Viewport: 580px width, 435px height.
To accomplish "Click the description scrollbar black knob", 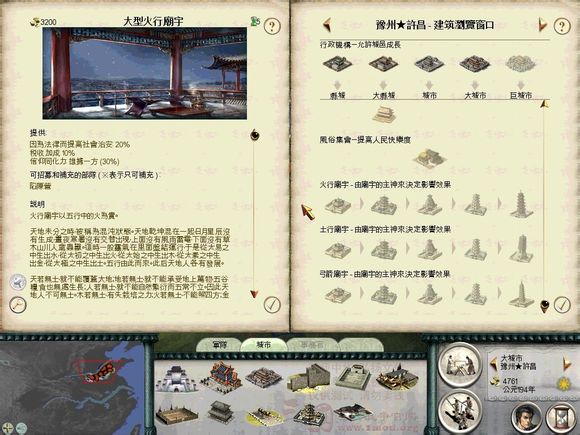I will [254, 135].
